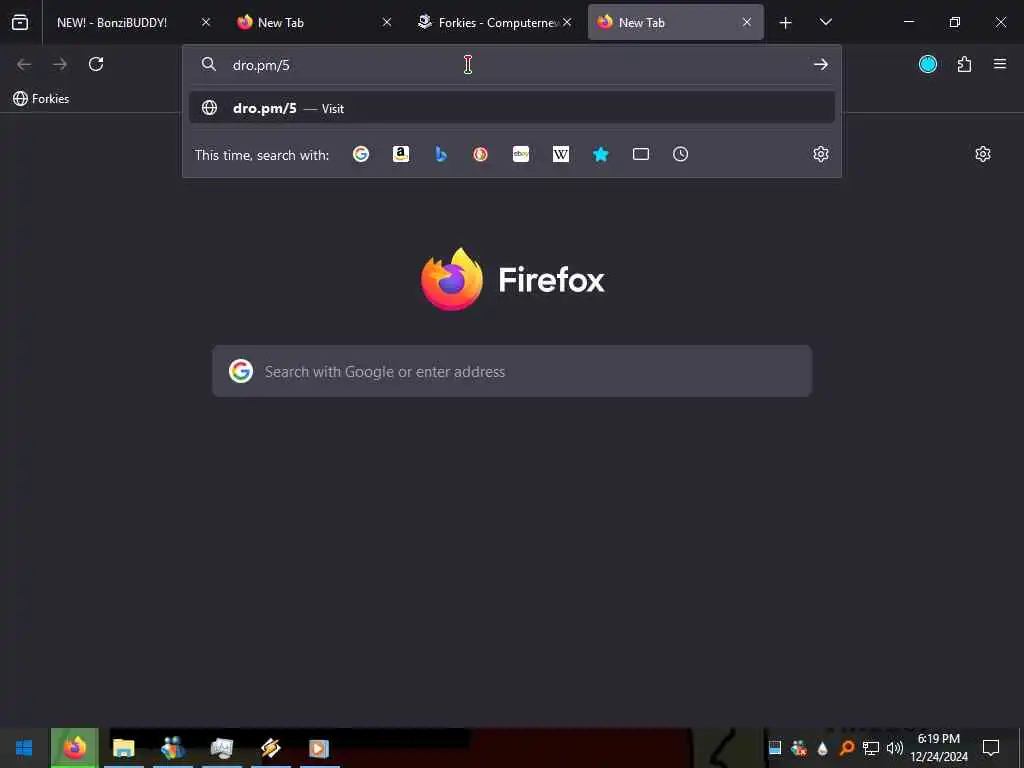Close the active New Tab
The height and width of the screenshot is (768, 1024).
[x=747, y=22]
